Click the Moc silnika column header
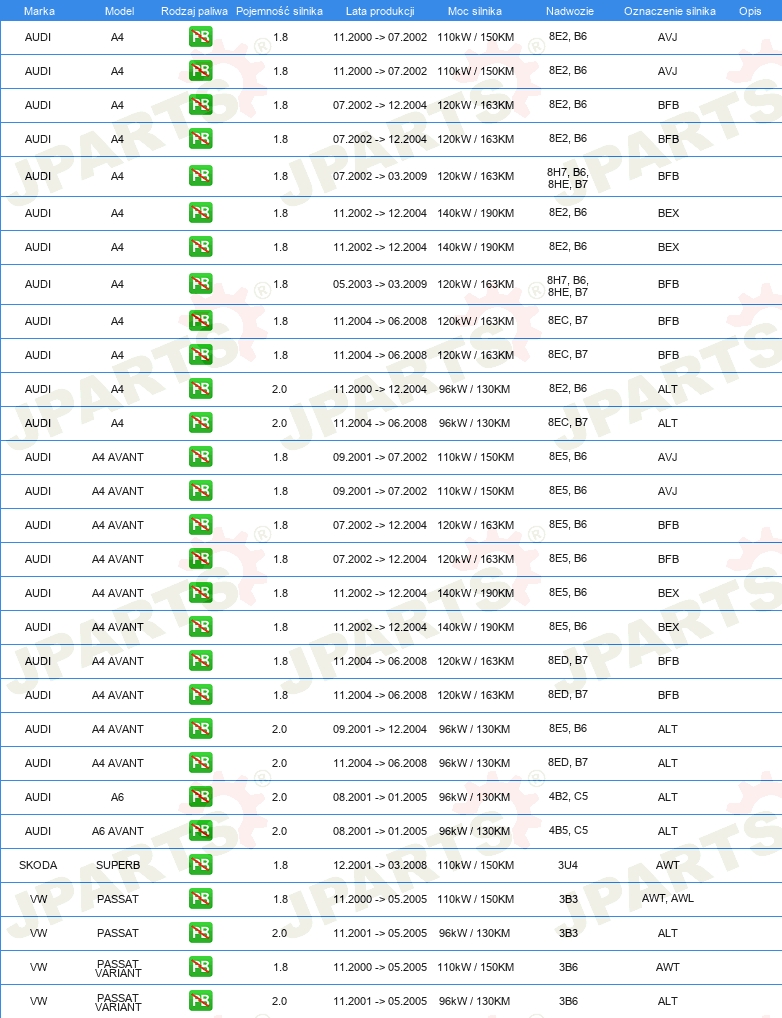 [475, 11]
